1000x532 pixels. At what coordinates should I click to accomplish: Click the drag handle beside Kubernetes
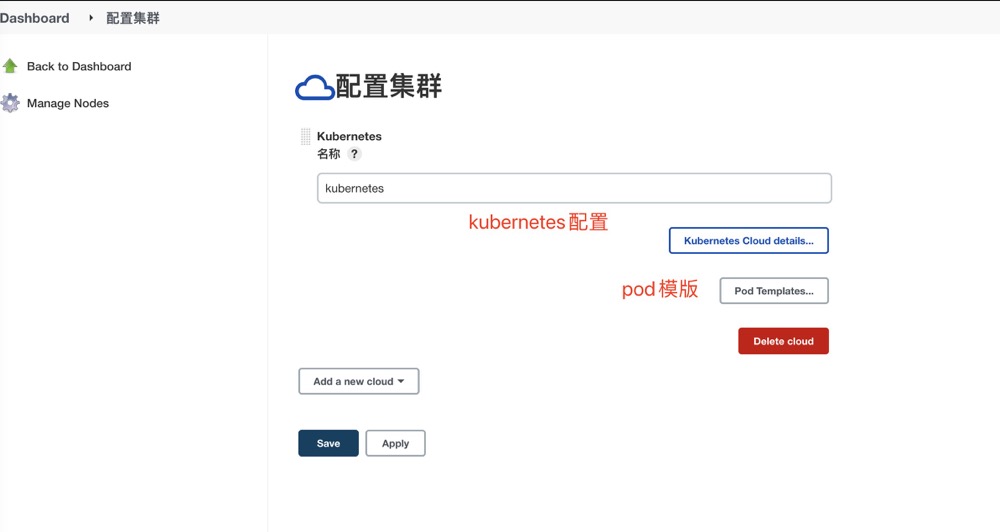[x=306, y=137]
